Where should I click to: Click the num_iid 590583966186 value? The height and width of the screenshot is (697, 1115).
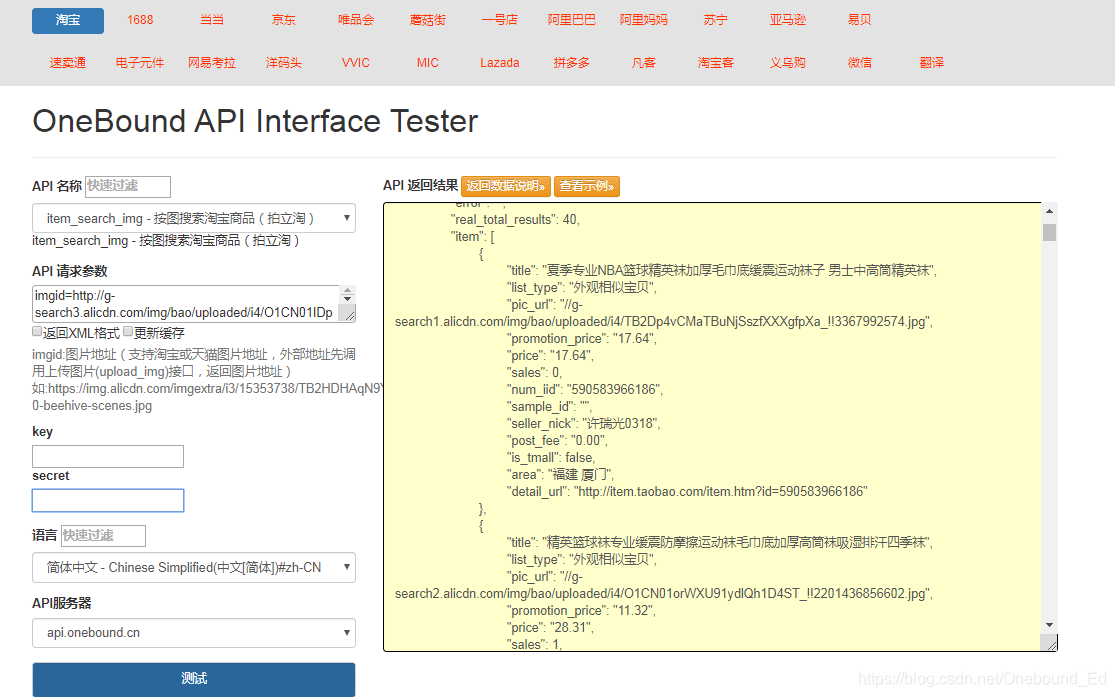[614, 390]
